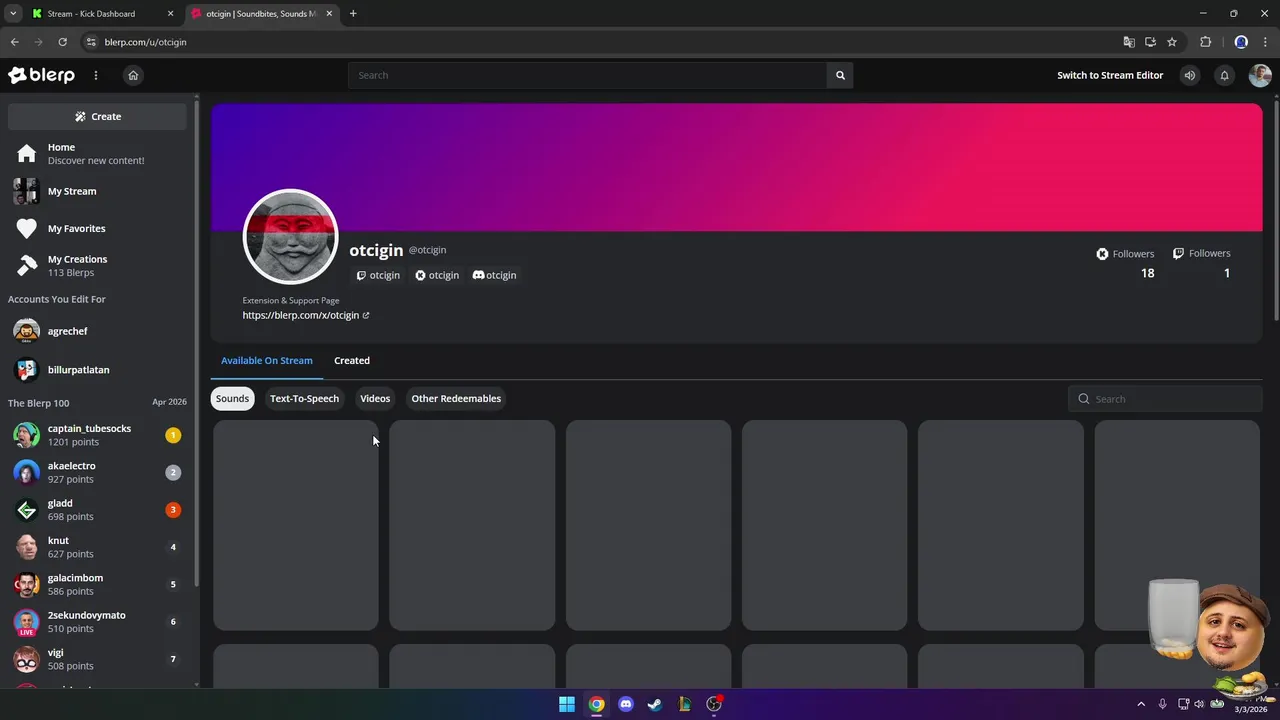Close the otcigin Blerp browser tab
The width and height of the screenshot is (1280, 720).
coord(327,14)
